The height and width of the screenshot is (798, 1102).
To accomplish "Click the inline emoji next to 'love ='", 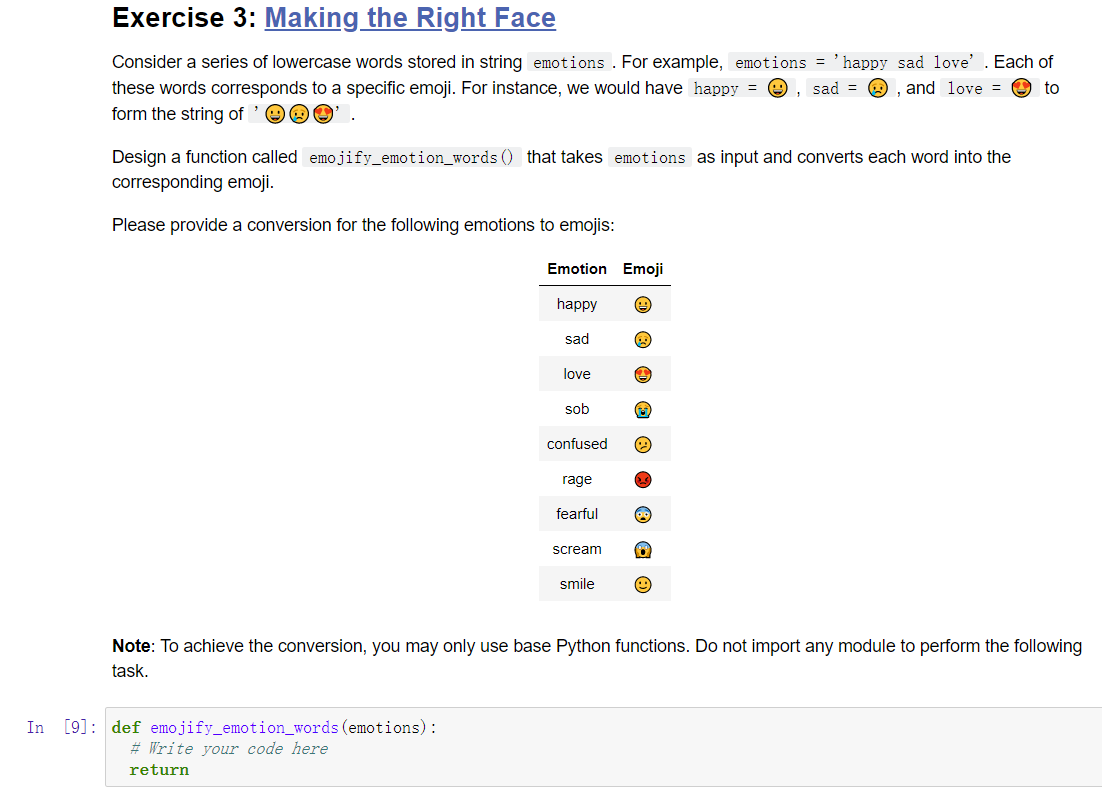I will click(x=1021, y=88).
